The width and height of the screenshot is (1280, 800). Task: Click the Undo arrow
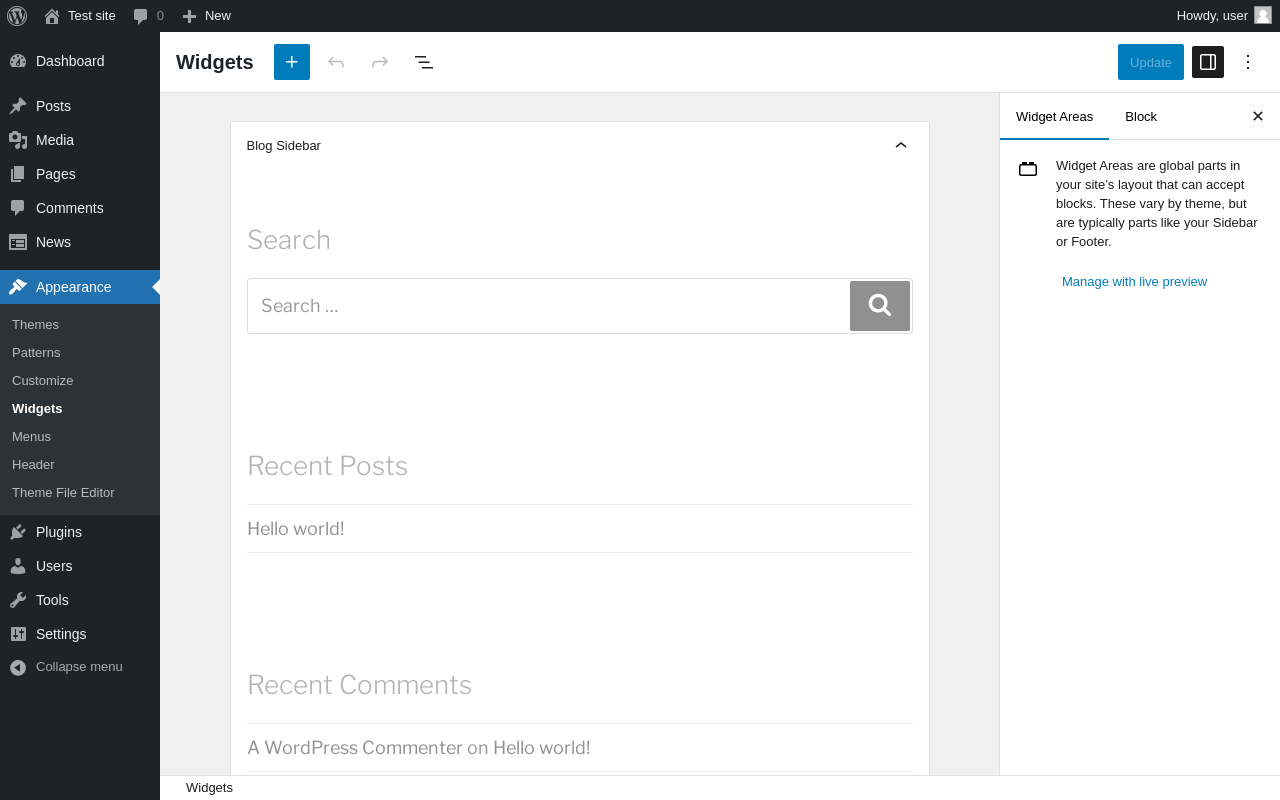pos(336,62)
